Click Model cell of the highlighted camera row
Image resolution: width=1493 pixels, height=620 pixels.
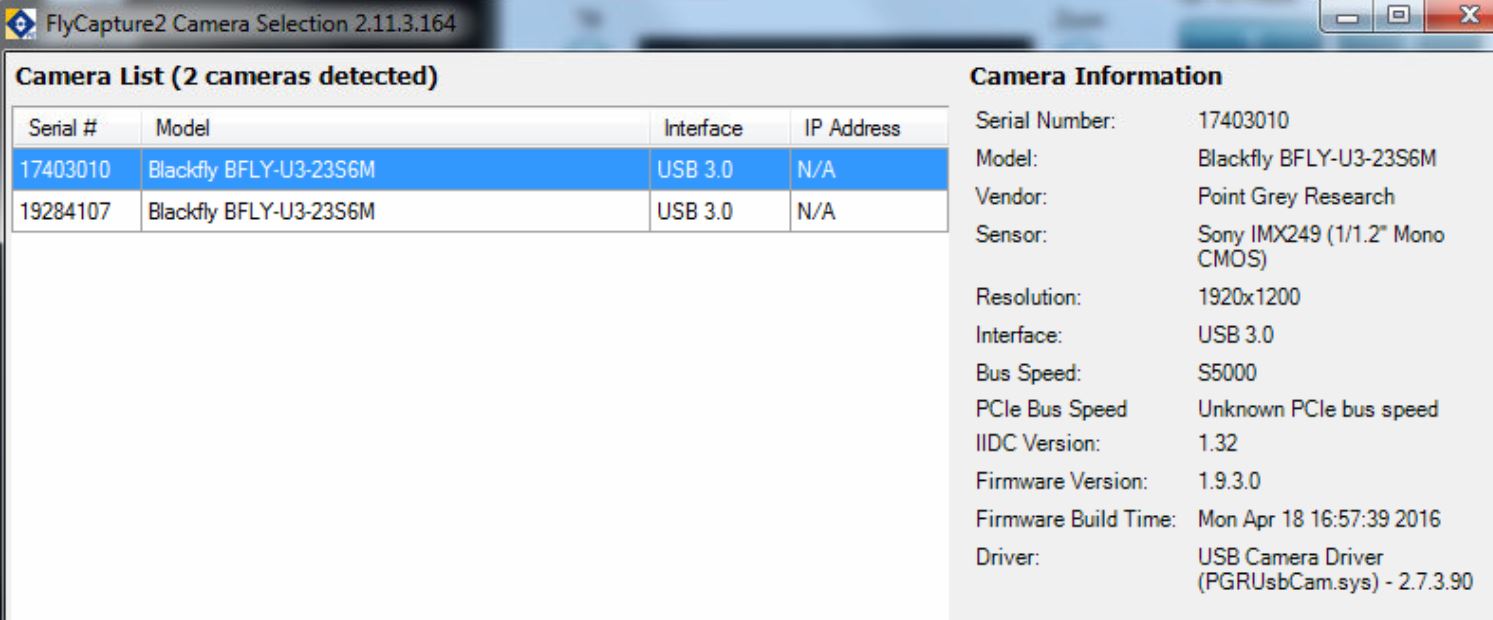click(x=262, y=170)
